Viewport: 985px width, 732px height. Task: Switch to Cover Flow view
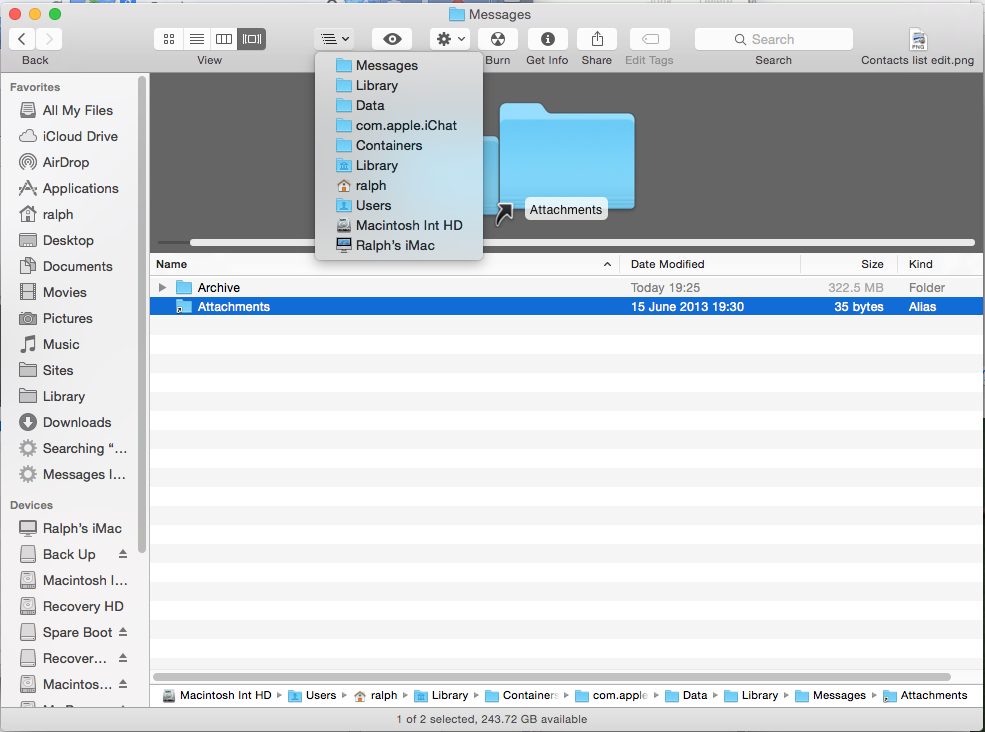[252, 39]
